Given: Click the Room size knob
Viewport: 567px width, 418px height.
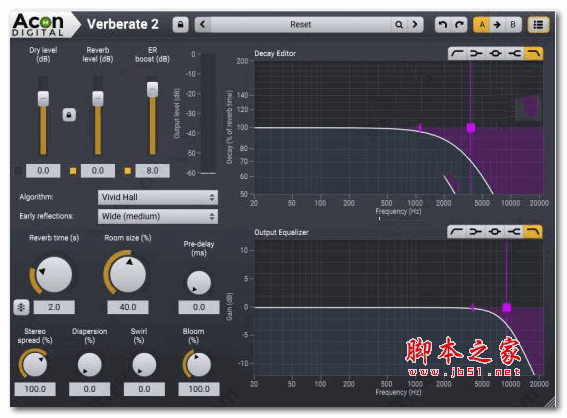Looking at the screenshot, I should pyautogui.click(x=128, y=275).
